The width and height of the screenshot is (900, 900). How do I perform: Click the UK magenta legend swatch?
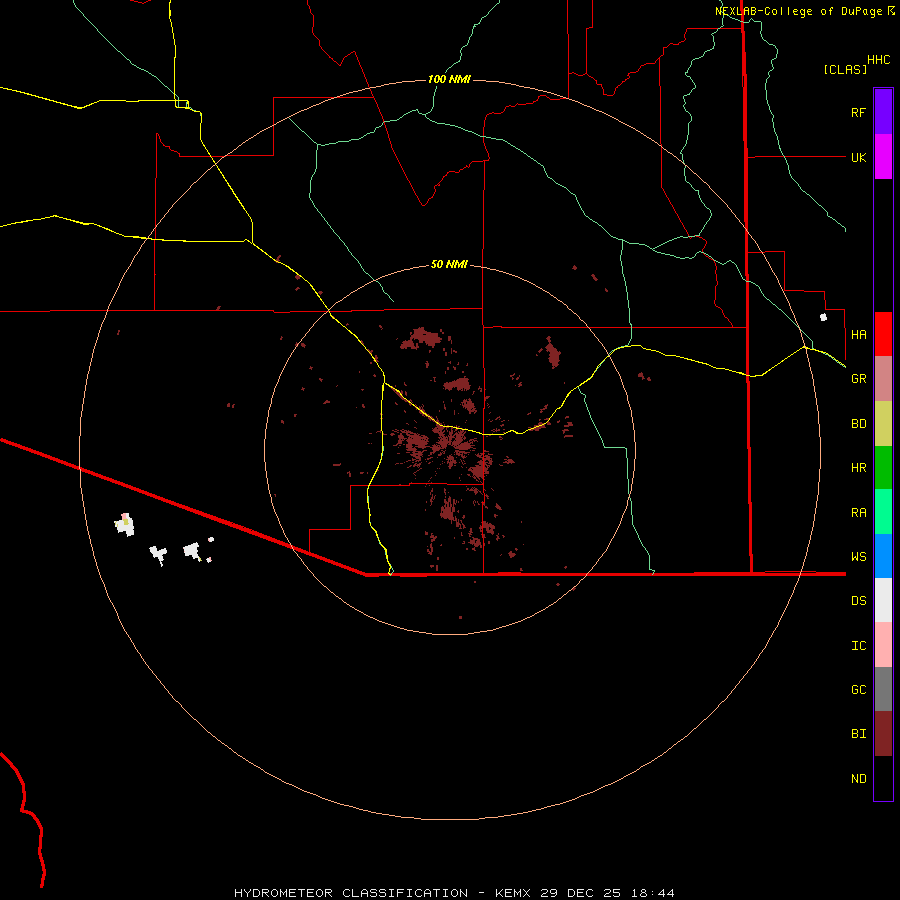point(883,157)
